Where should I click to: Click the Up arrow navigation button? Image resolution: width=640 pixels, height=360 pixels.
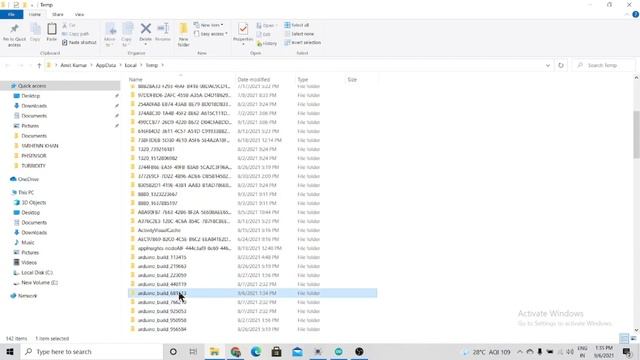39,65
